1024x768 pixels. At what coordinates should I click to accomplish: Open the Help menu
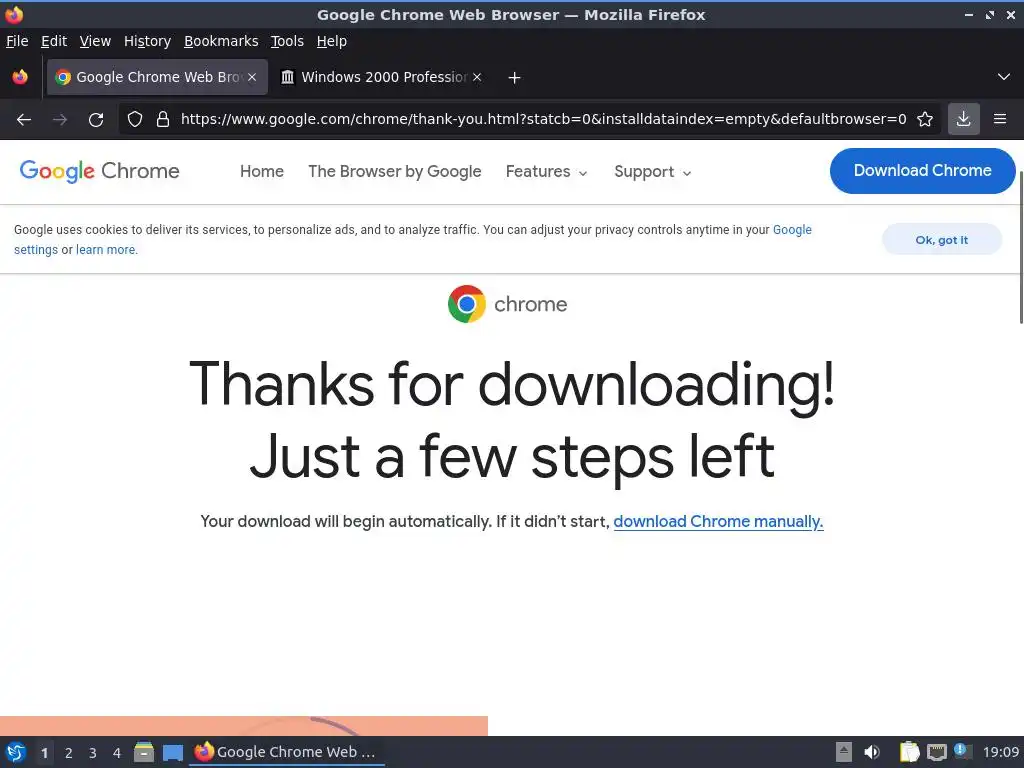(332, 41)
